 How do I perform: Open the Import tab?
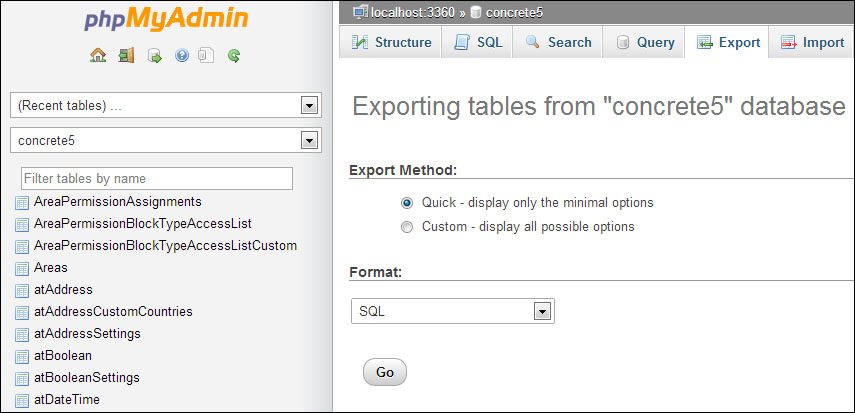point(812,42)
